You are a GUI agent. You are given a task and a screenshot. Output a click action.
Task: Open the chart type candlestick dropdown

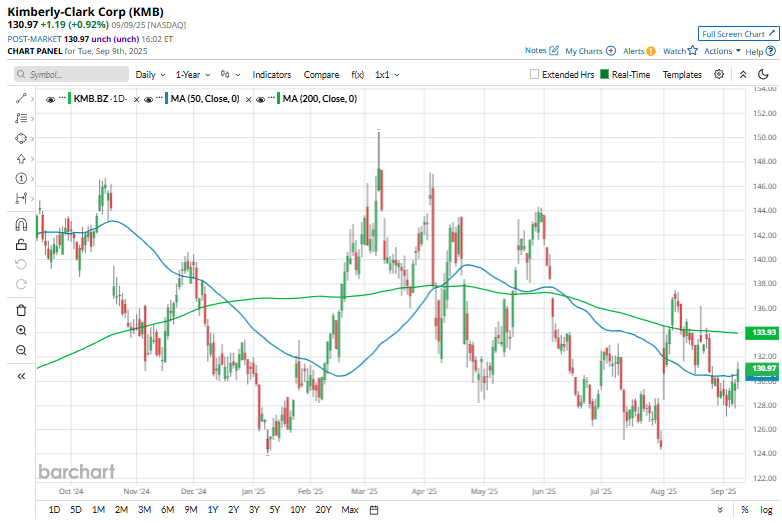pos(230,74)
